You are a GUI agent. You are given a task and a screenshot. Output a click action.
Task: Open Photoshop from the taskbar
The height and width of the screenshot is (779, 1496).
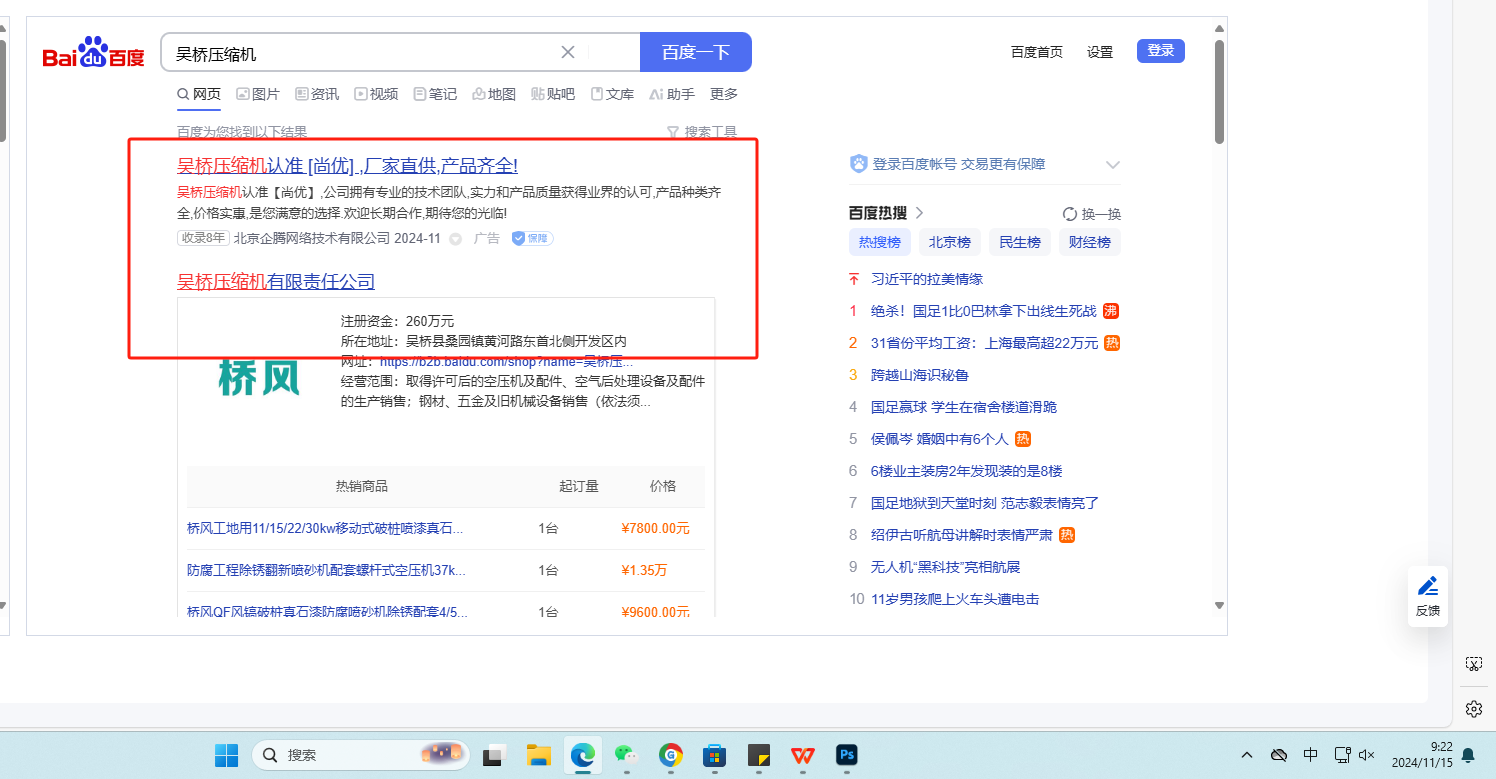[847, 755]
